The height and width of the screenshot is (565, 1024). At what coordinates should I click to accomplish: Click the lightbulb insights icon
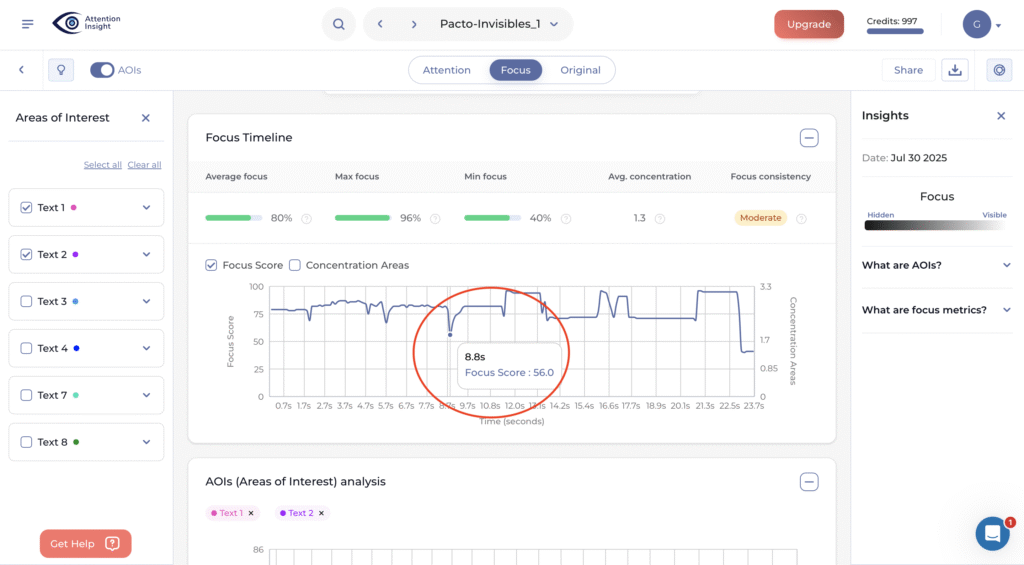click(61, 70)
